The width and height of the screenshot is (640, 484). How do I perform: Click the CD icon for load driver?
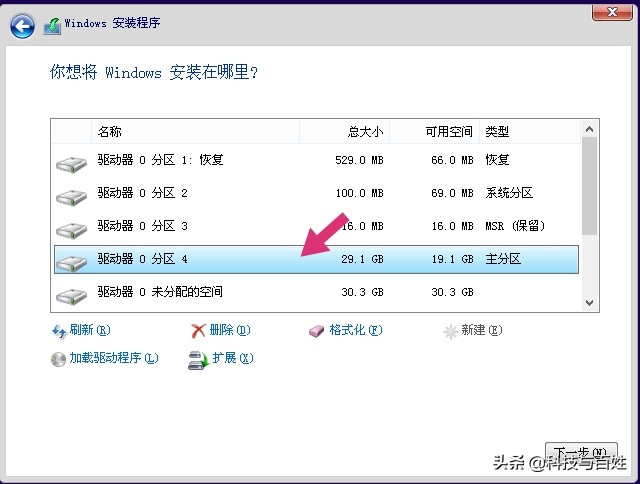(58, 359)
